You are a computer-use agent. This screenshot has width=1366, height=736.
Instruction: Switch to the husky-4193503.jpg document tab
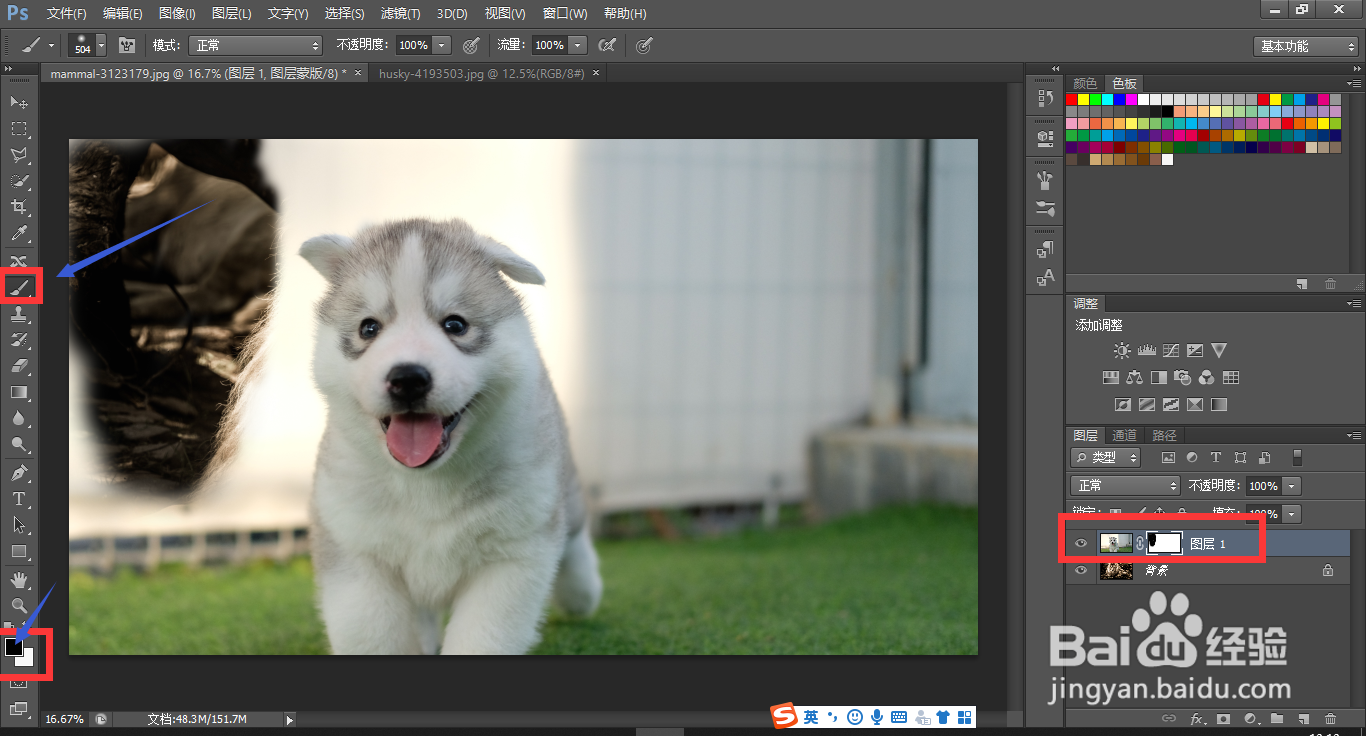coord(480,73)
